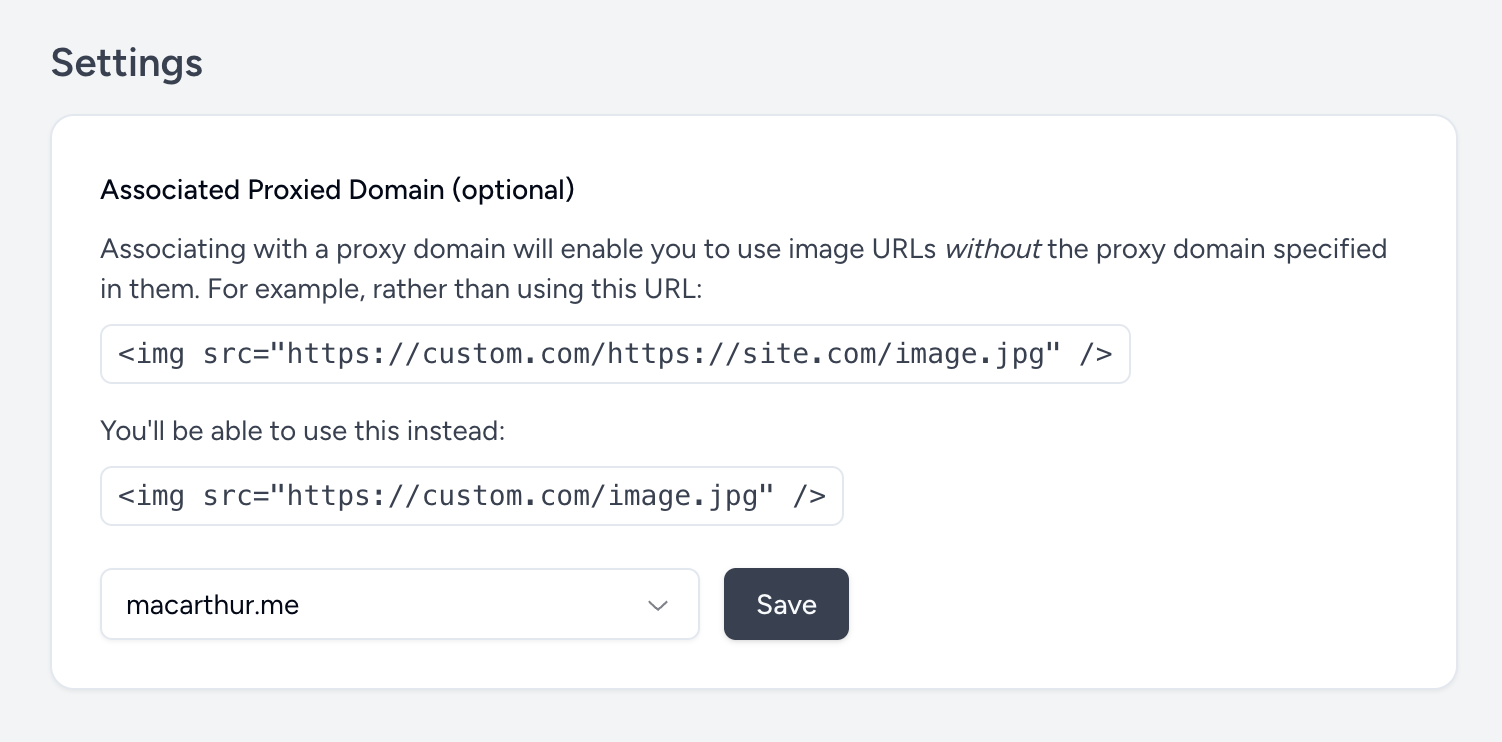
Task: Click the opening <img tag in first snippet
Action: coord(151,354)
